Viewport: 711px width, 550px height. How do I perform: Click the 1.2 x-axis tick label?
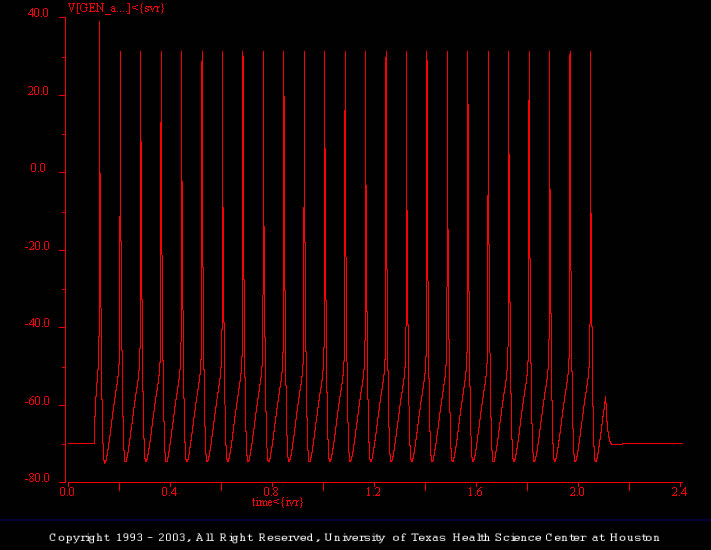(x=373, y=492)
